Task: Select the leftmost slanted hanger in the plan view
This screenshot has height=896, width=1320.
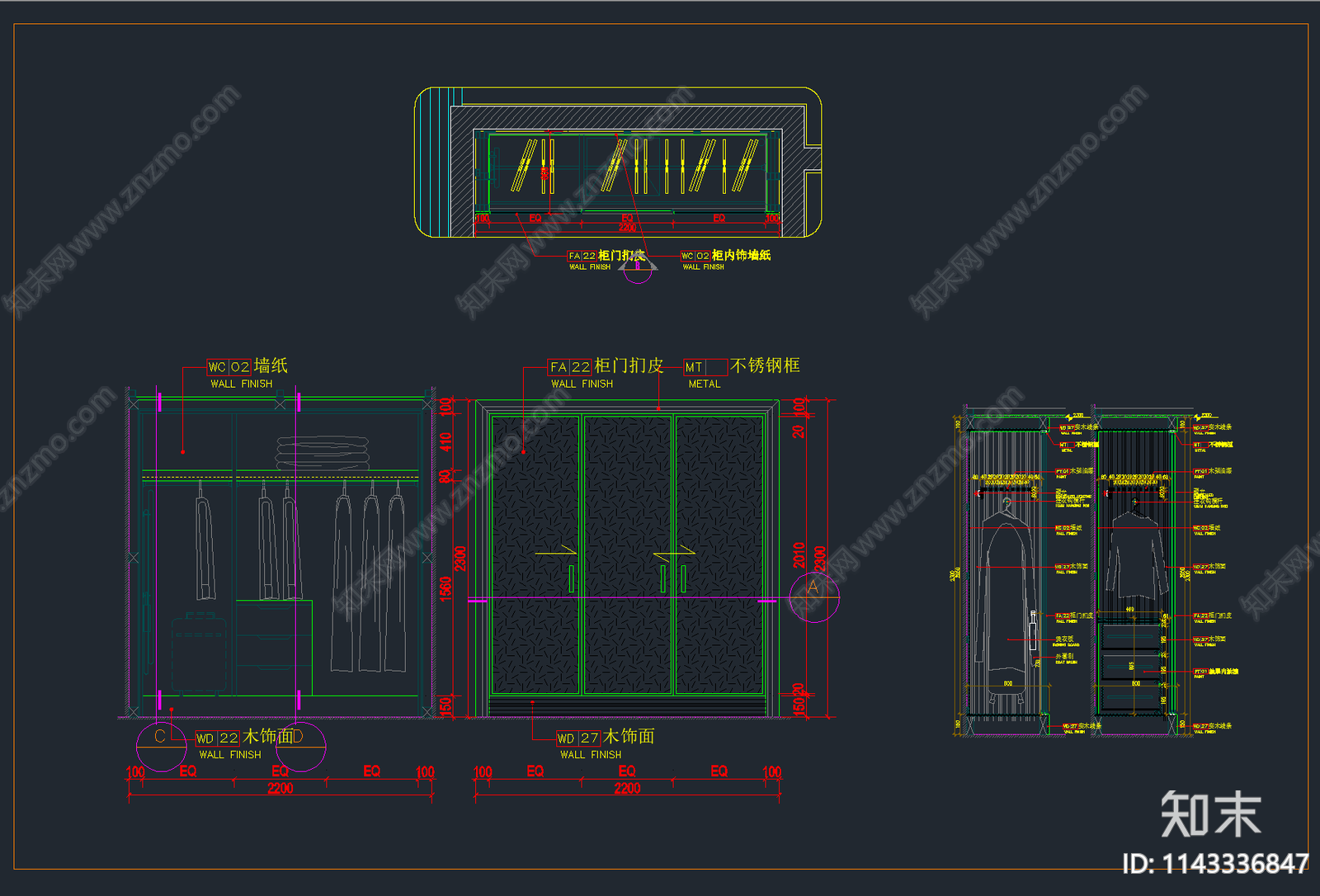Action: (x=525, y=165)
